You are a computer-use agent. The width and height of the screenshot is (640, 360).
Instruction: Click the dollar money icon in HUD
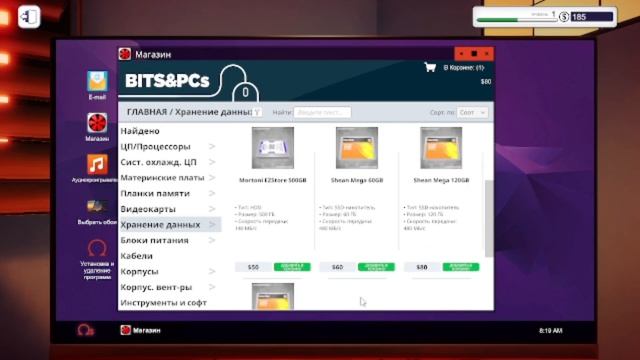(564, 17)
